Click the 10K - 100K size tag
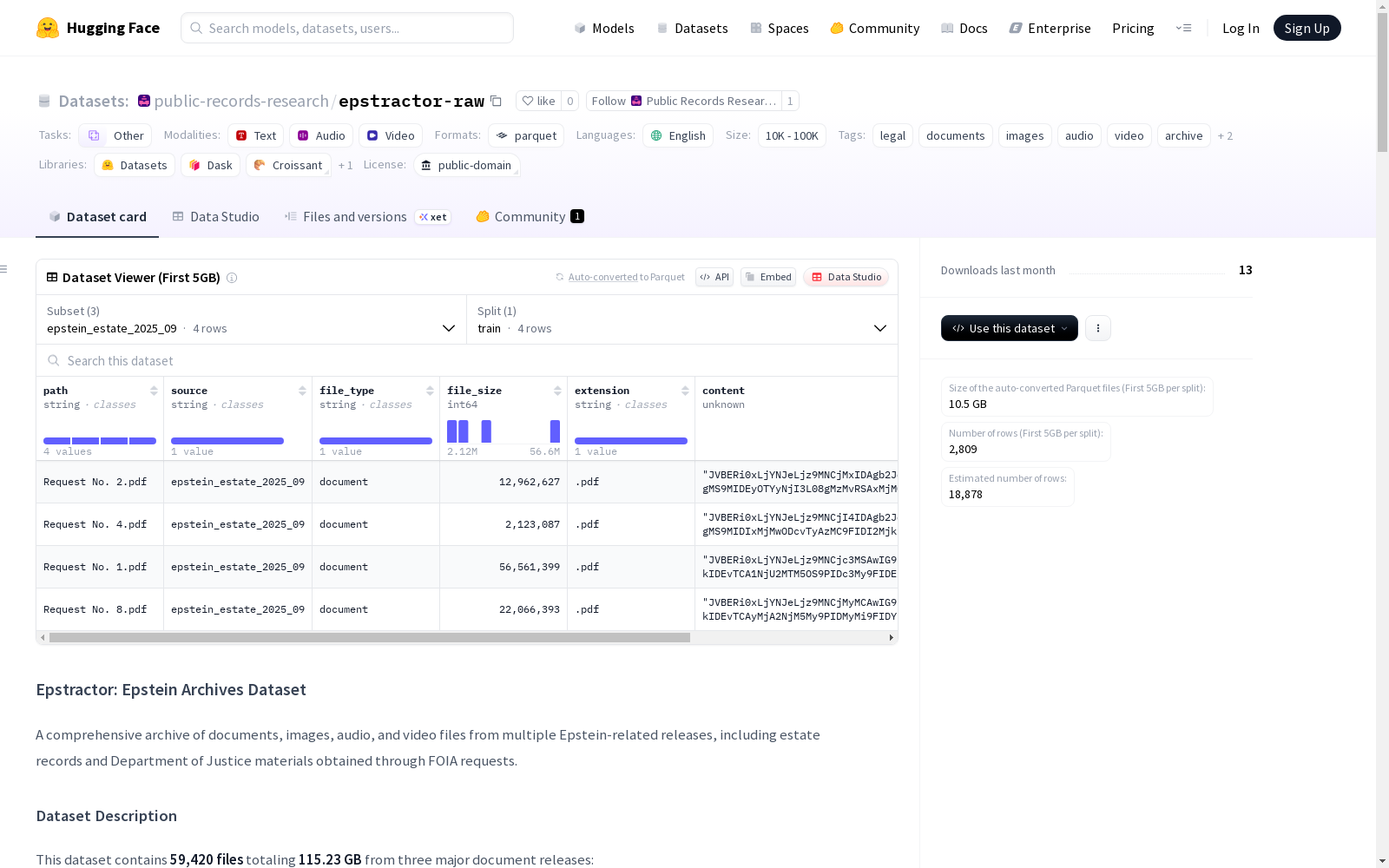 (x=792, y=135)
